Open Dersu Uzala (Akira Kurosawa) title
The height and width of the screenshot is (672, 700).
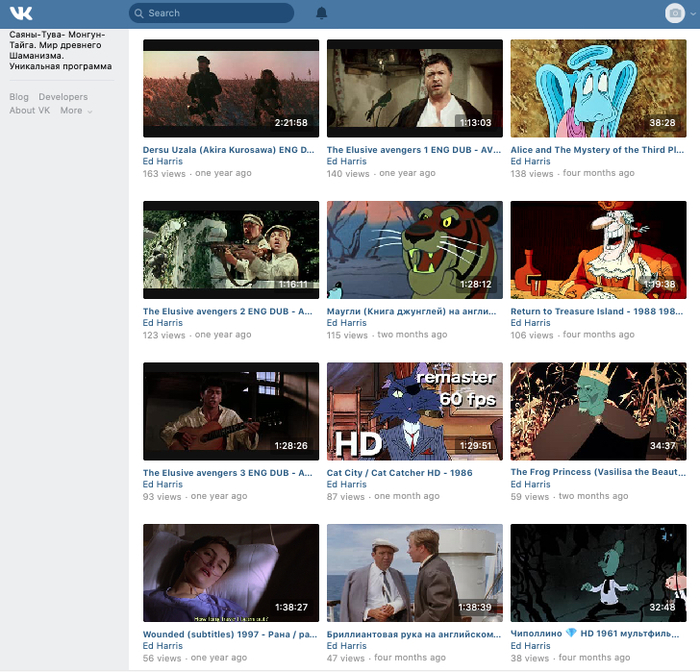pyautogui.click(x=229, y=150)
